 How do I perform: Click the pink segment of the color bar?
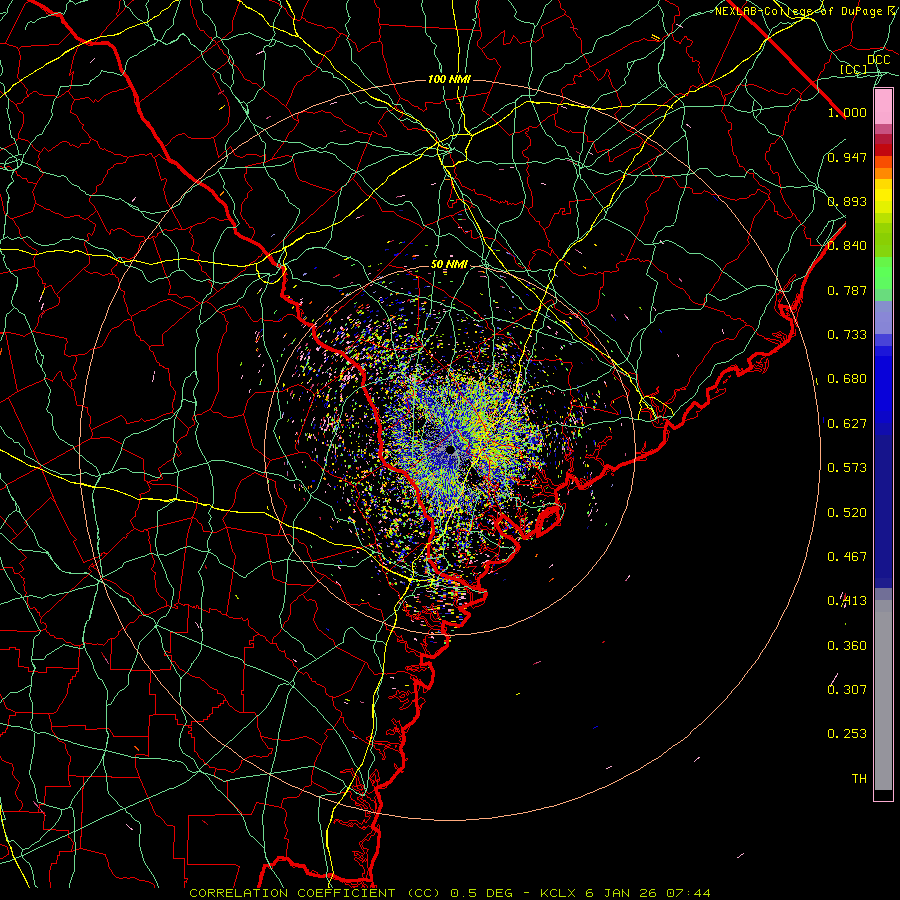click(x=883, y=107)
